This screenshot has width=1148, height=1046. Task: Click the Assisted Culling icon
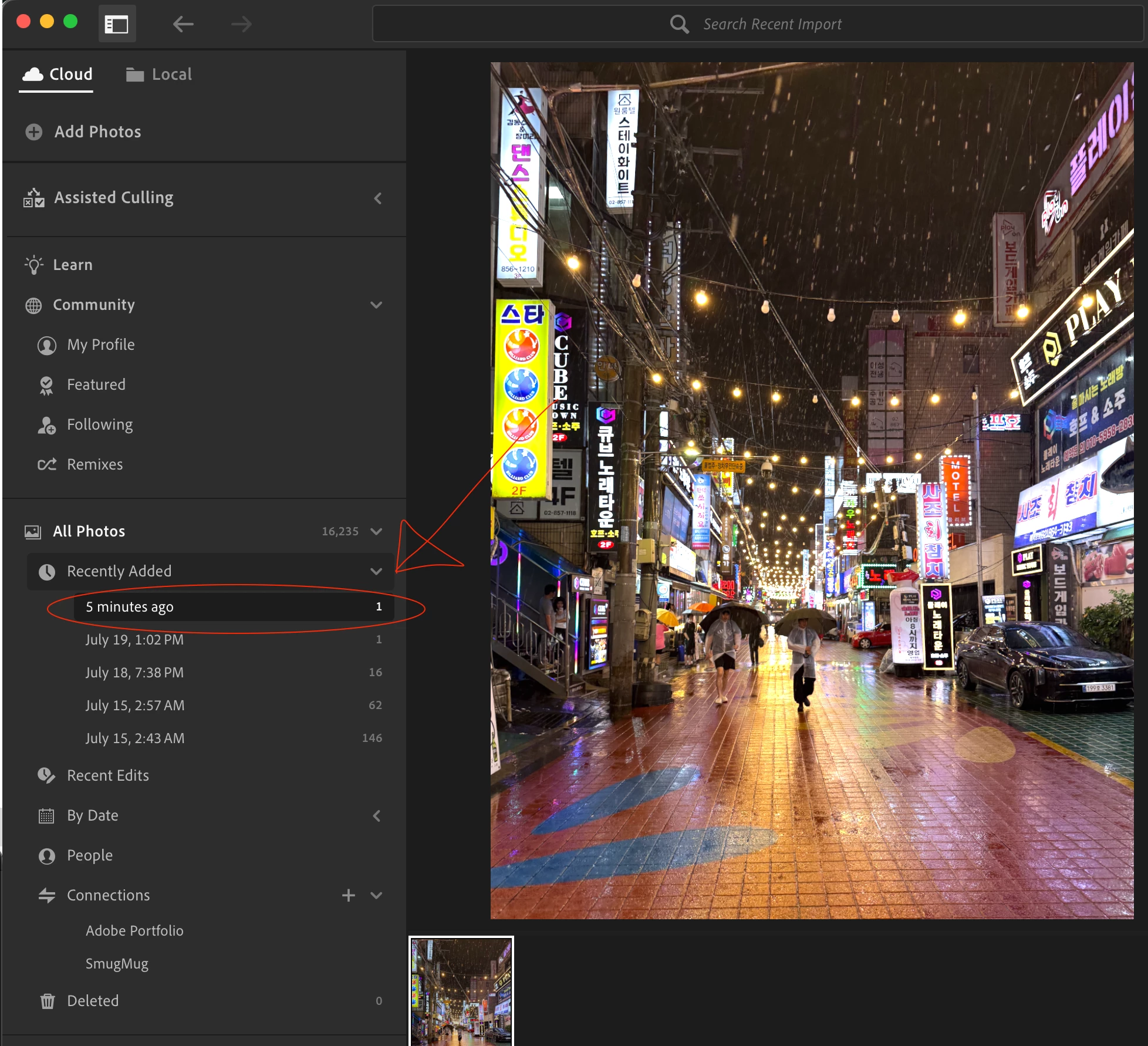34,198
